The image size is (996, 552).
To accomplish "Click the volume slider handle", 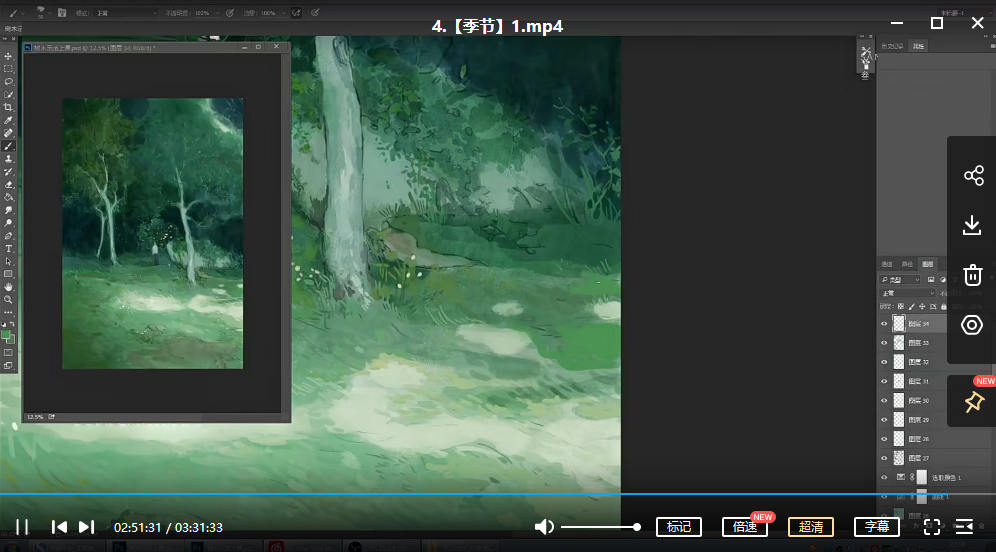I will coord(637,527).
